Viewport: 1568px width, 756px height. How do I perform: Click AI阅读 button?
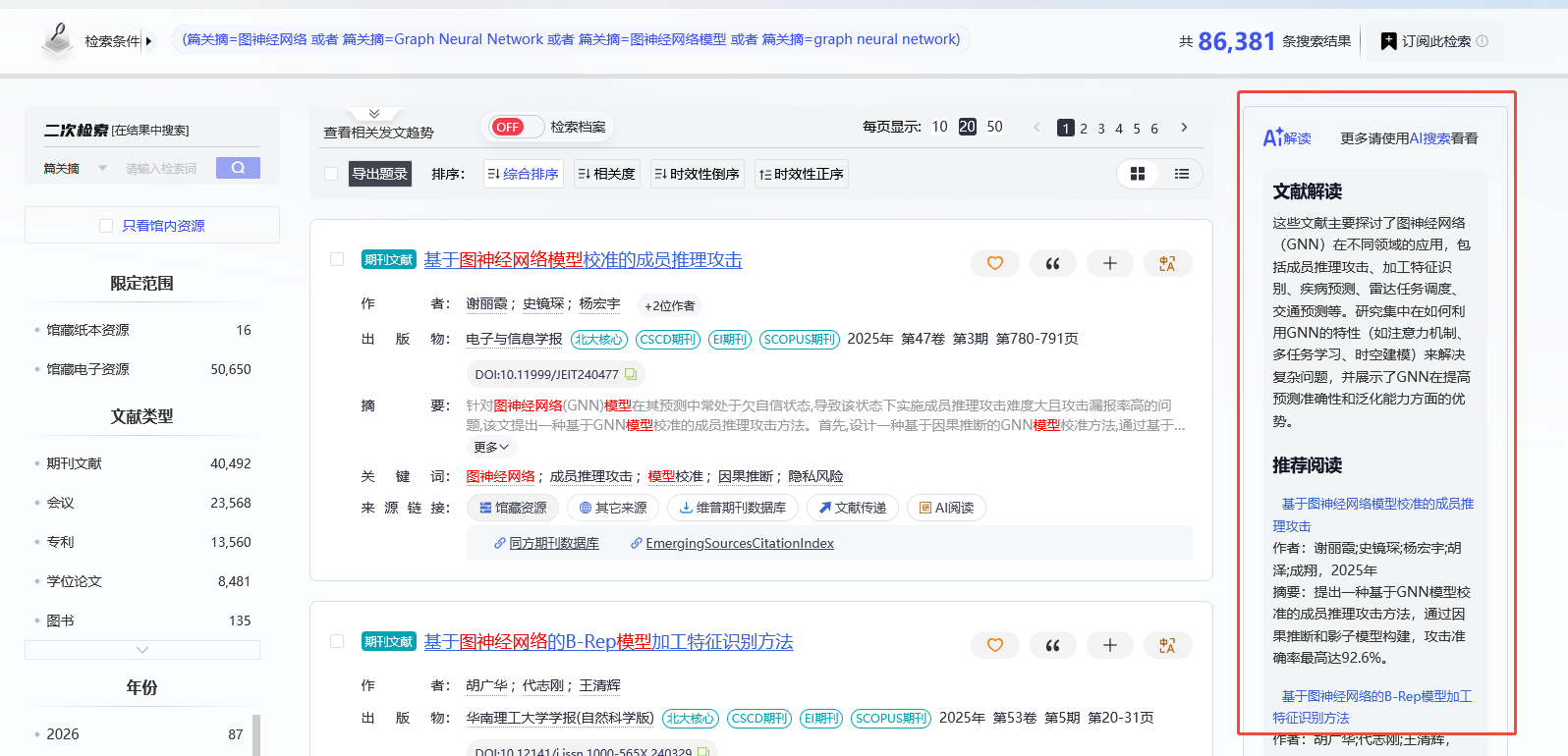[946, 508]
